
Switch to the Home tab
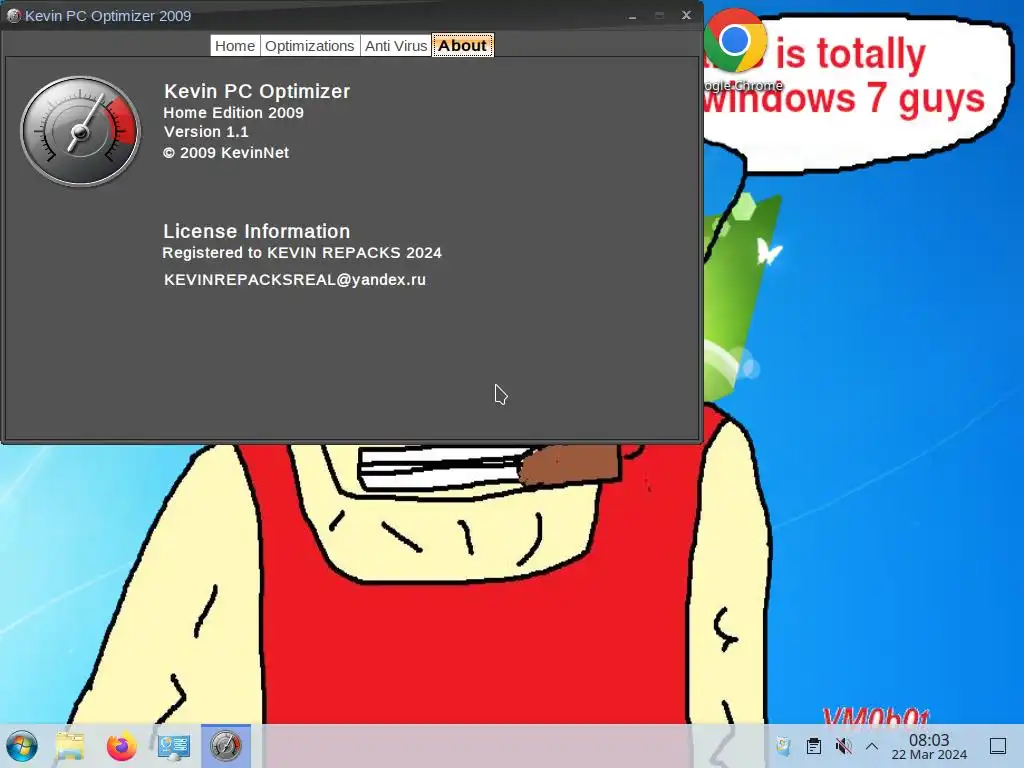(235, 46)
